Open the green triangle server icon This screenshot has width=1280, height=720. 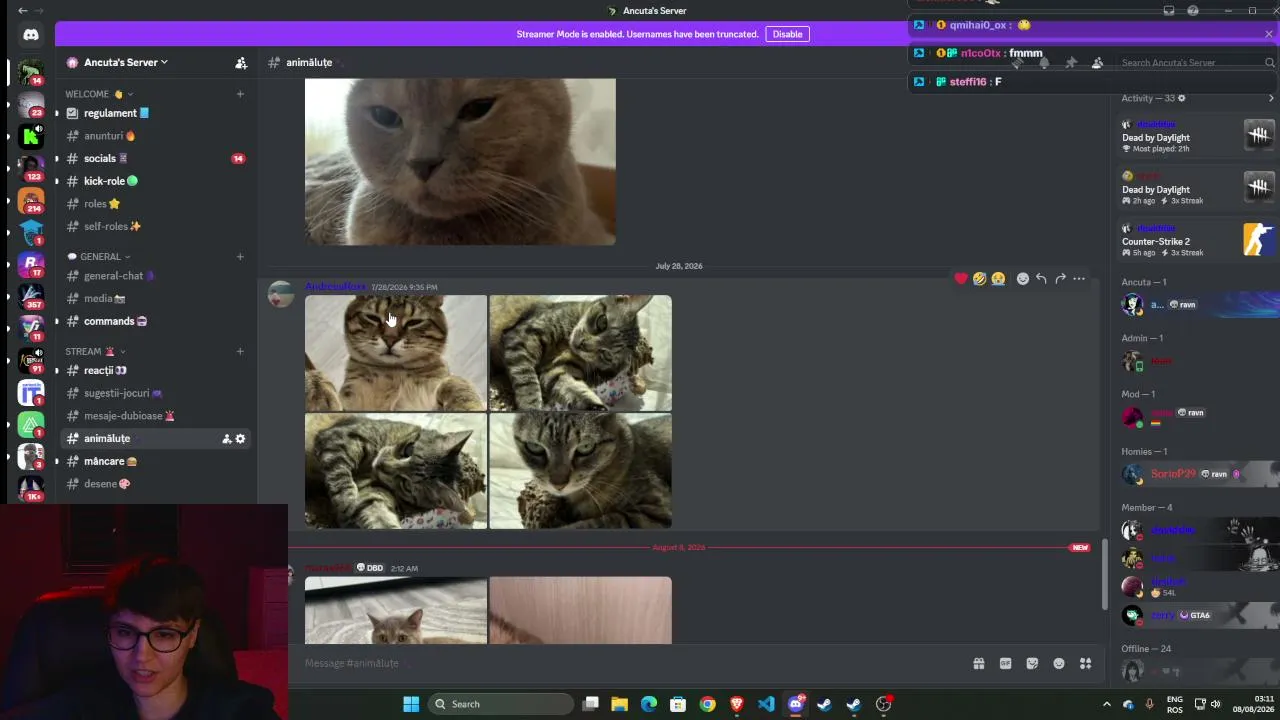31,424
